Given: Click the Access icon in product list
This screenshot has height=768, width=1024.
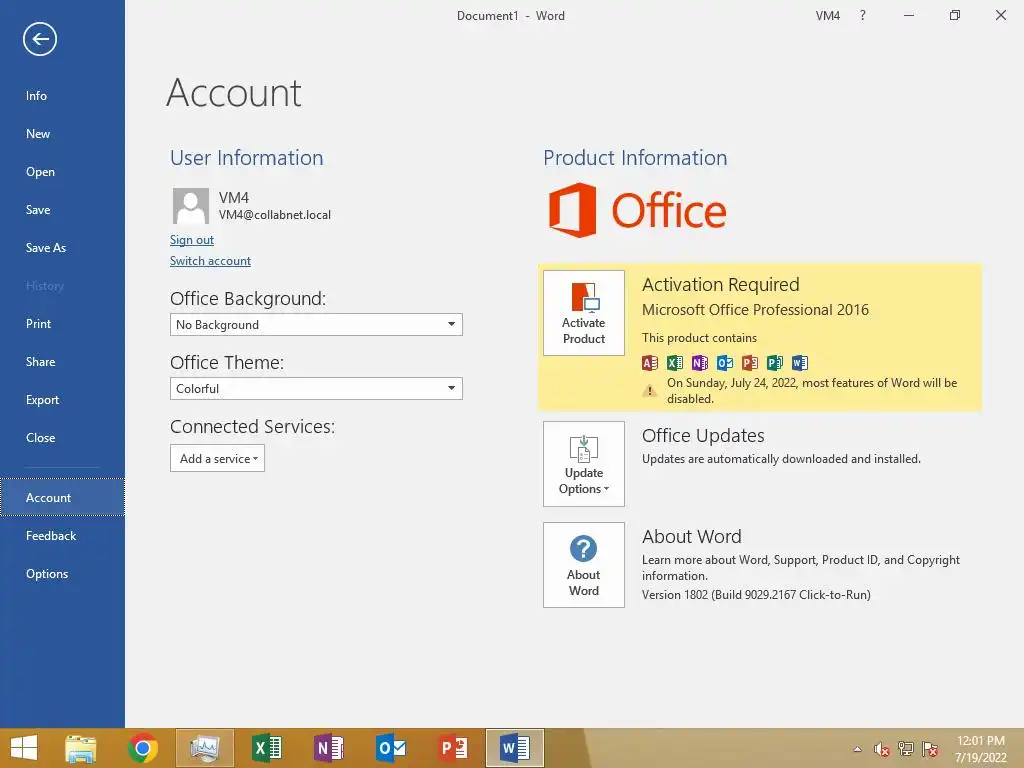Looking at the screenshot, I should pos(650,362).
